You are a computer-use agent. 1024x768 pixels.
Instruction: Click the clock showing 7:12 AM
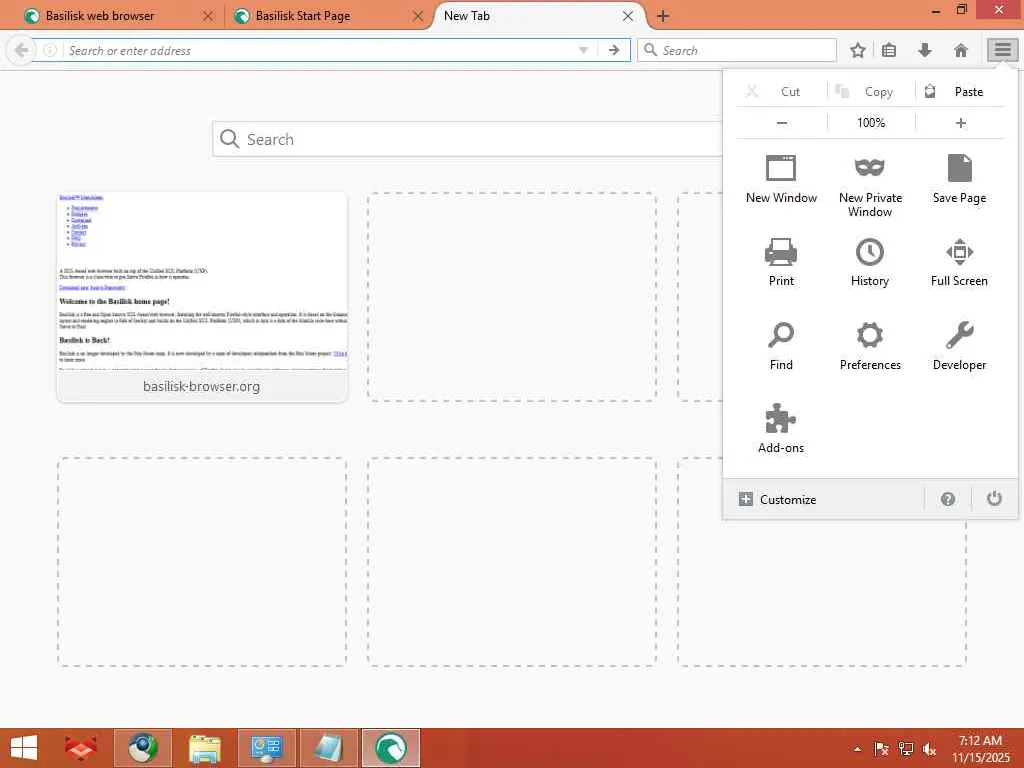click(980, 741)
